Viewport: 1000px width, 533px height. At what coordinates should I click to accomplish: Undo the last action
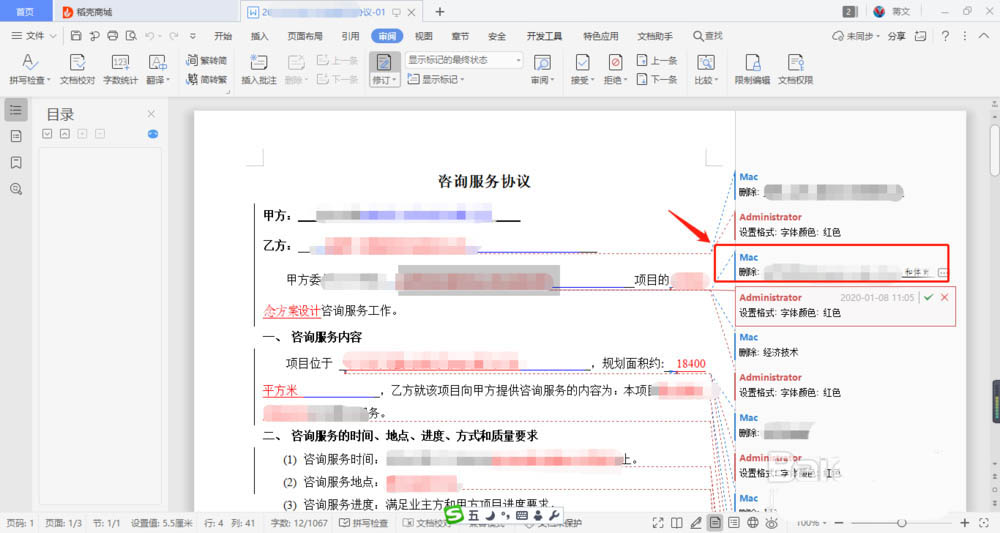pos(150,36)
